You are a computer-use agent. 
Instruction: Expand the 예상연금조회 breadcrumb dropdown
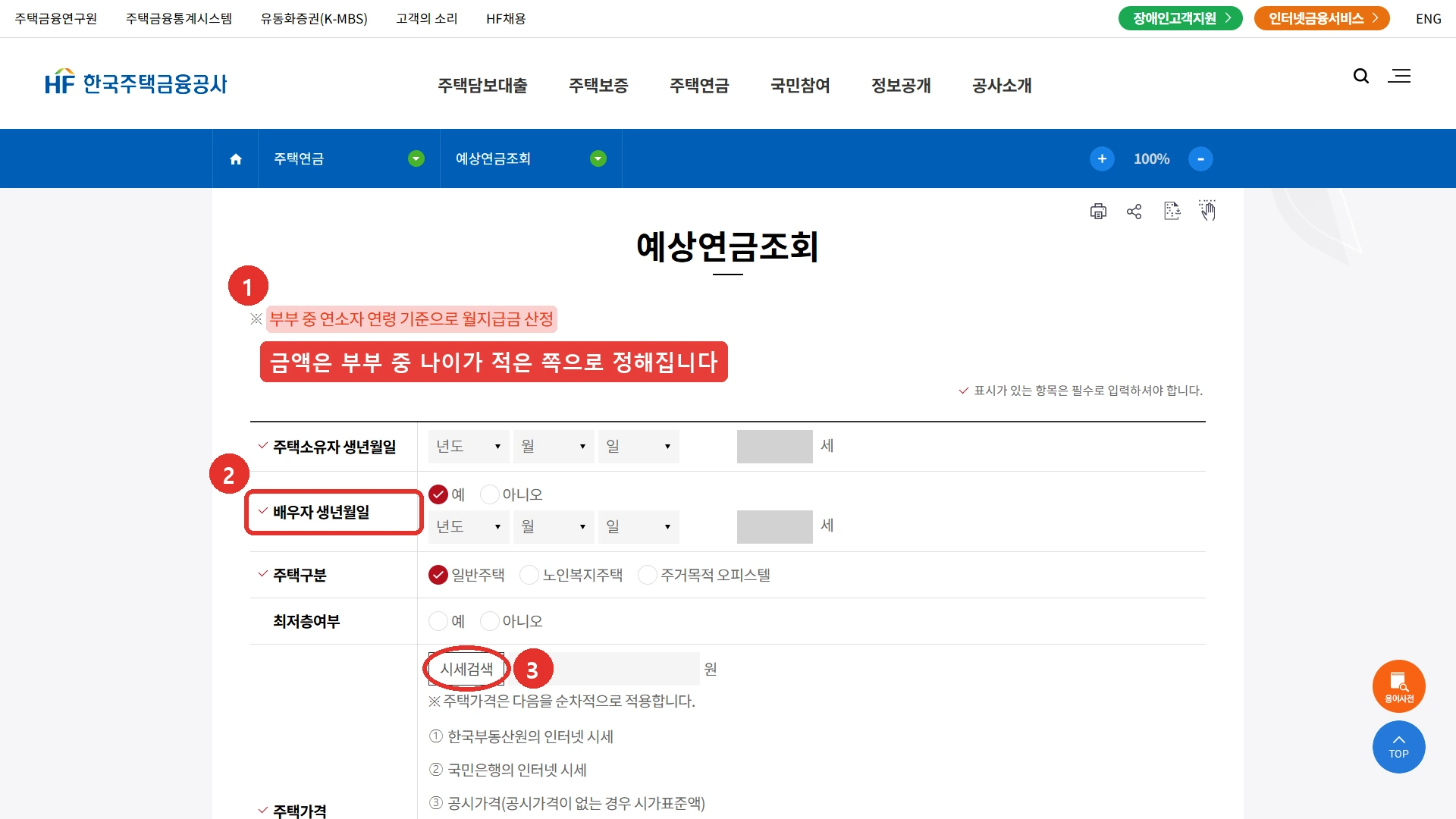[598, 158]
